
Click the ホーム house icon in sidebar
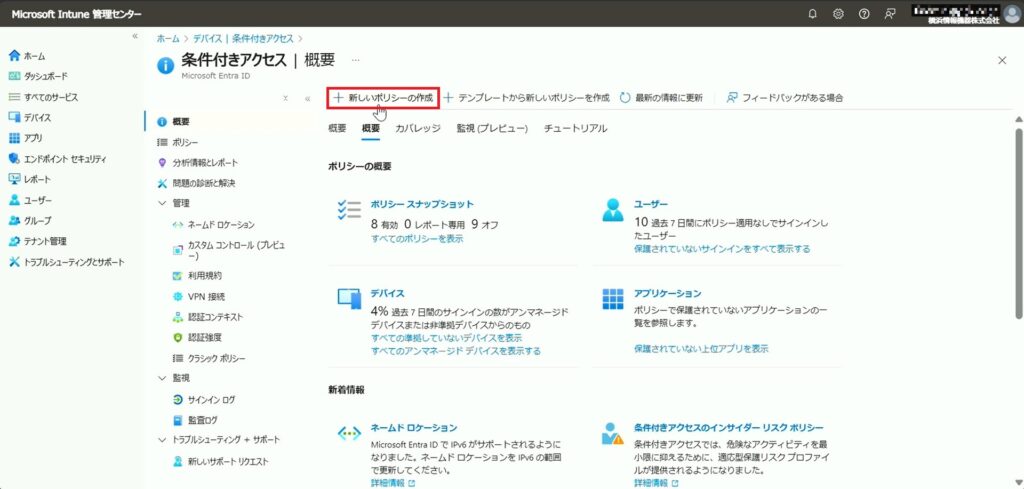pos(15,56)
